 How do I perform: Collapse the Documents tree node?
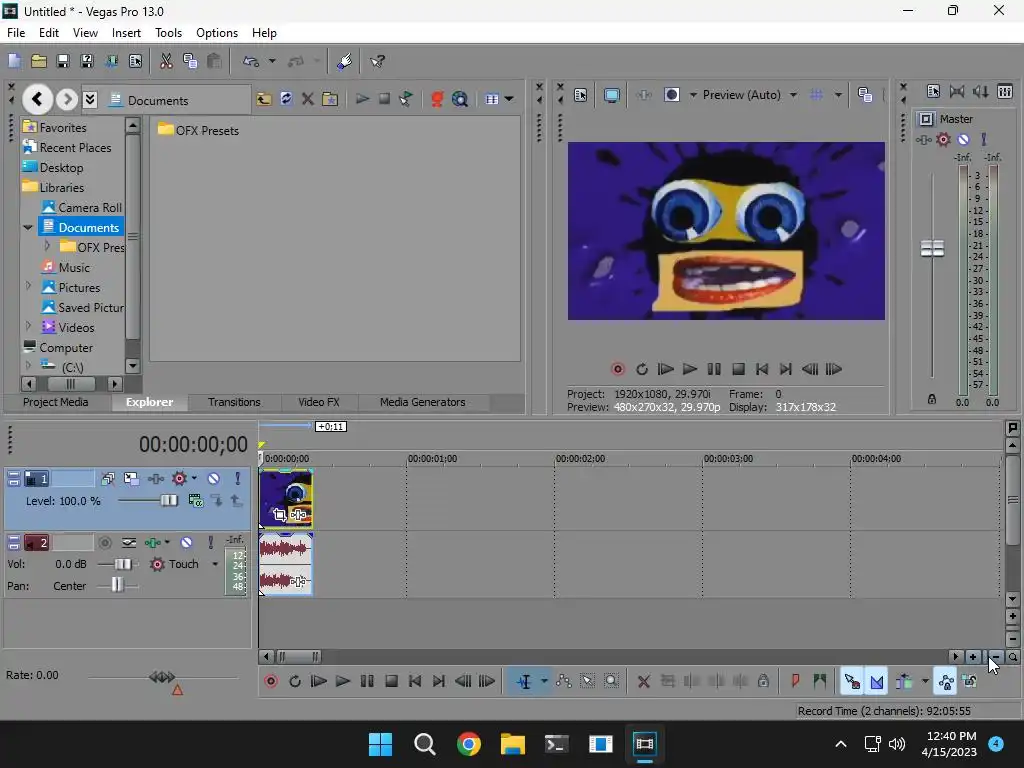pyautogui.click(x=28, y=227)
